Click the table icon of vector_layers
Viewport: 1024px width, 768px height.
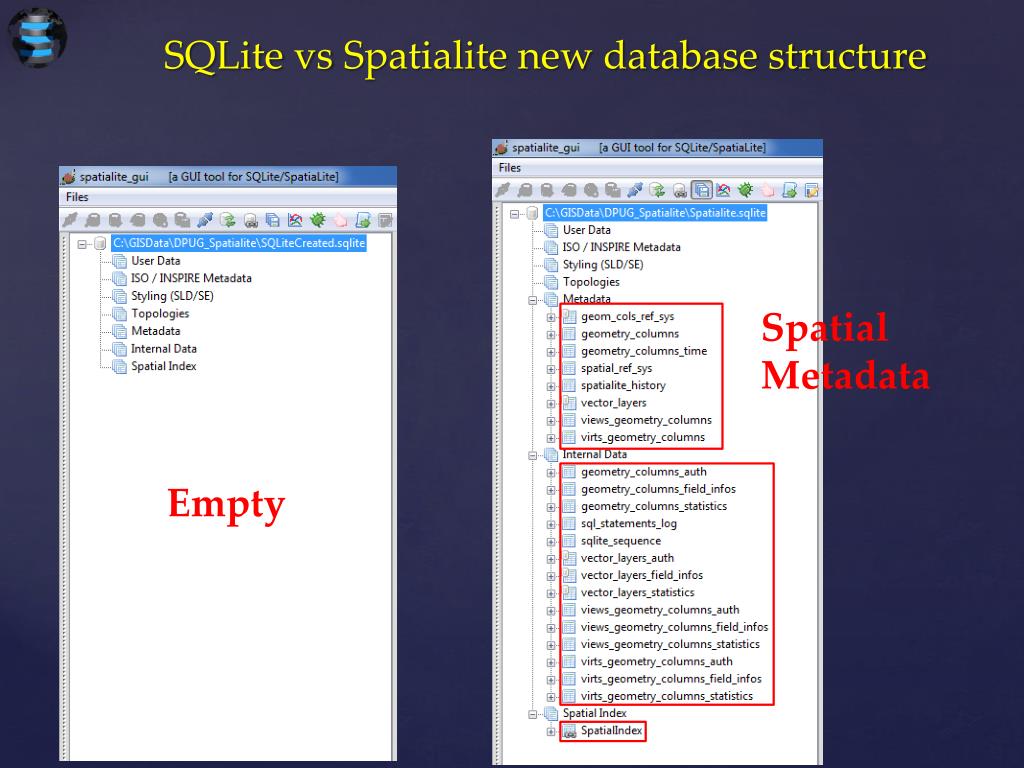pyautogui.click(x=569, y=403)
